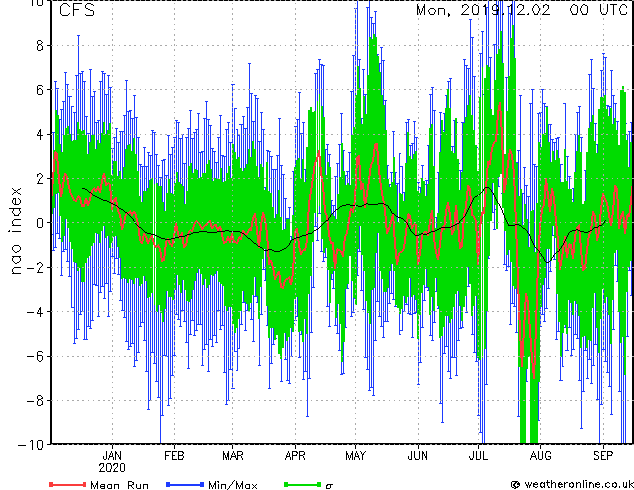Screen dimensions: 634x490
Task: Click the MAY month label
Action: pos(355,456)
